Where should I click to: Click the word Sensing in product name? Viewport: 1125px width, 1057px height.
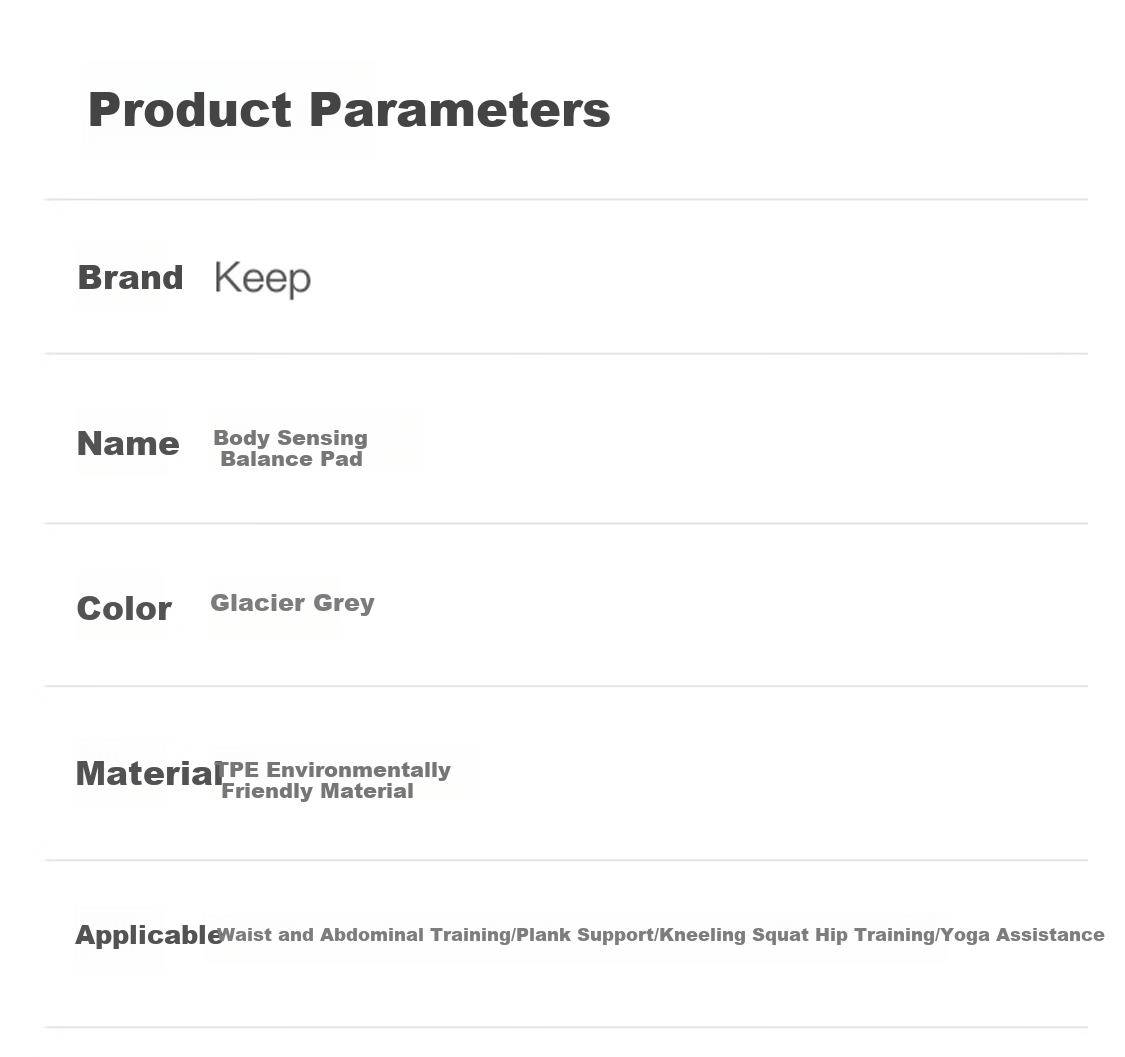[322, 438]
